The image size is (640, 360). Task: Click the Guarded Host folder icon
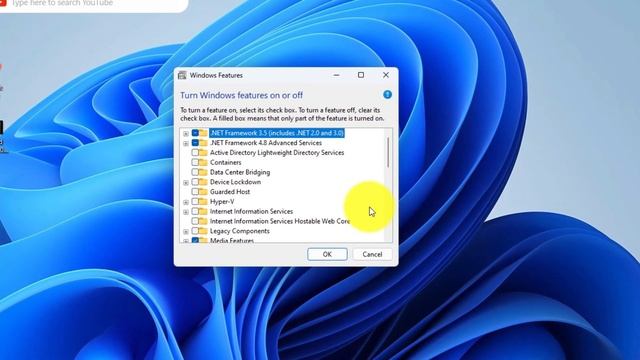click(x=203, y=192)
